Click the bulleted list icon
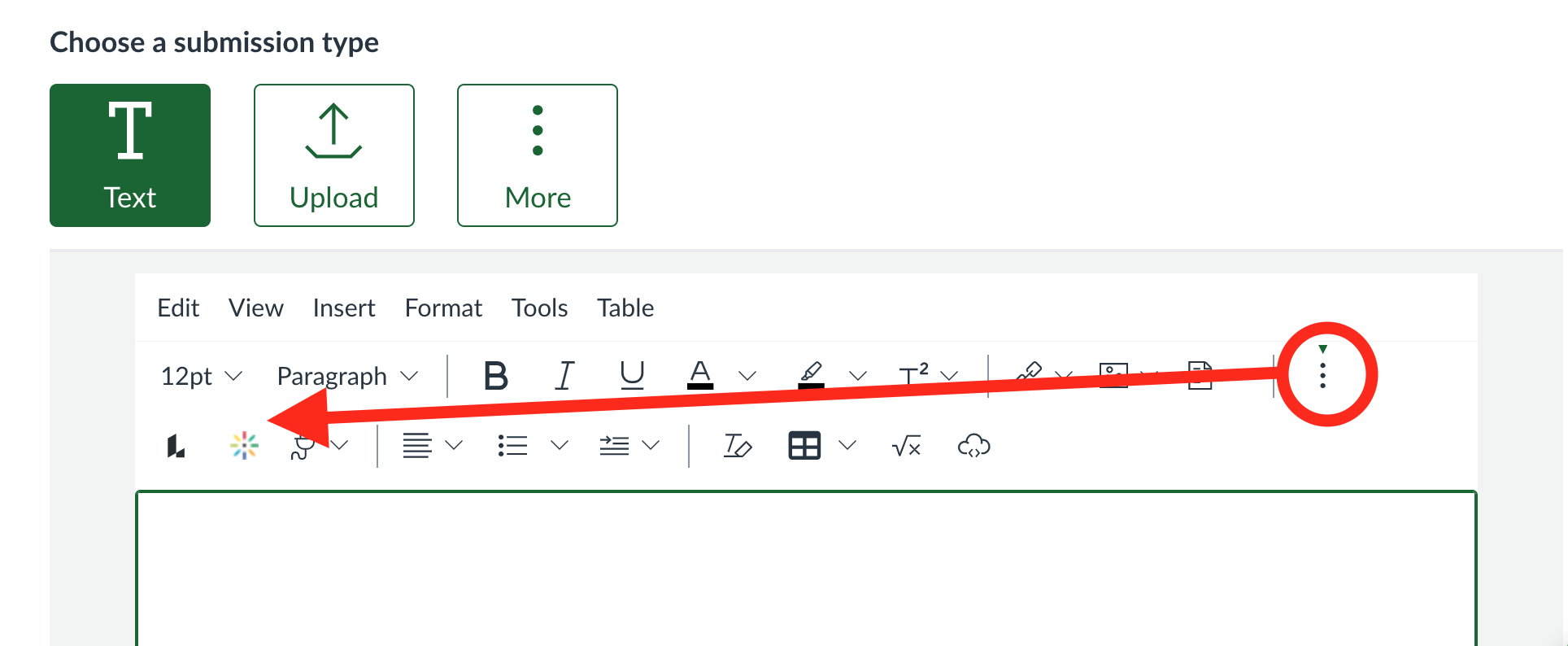 [x=512, y=446]
